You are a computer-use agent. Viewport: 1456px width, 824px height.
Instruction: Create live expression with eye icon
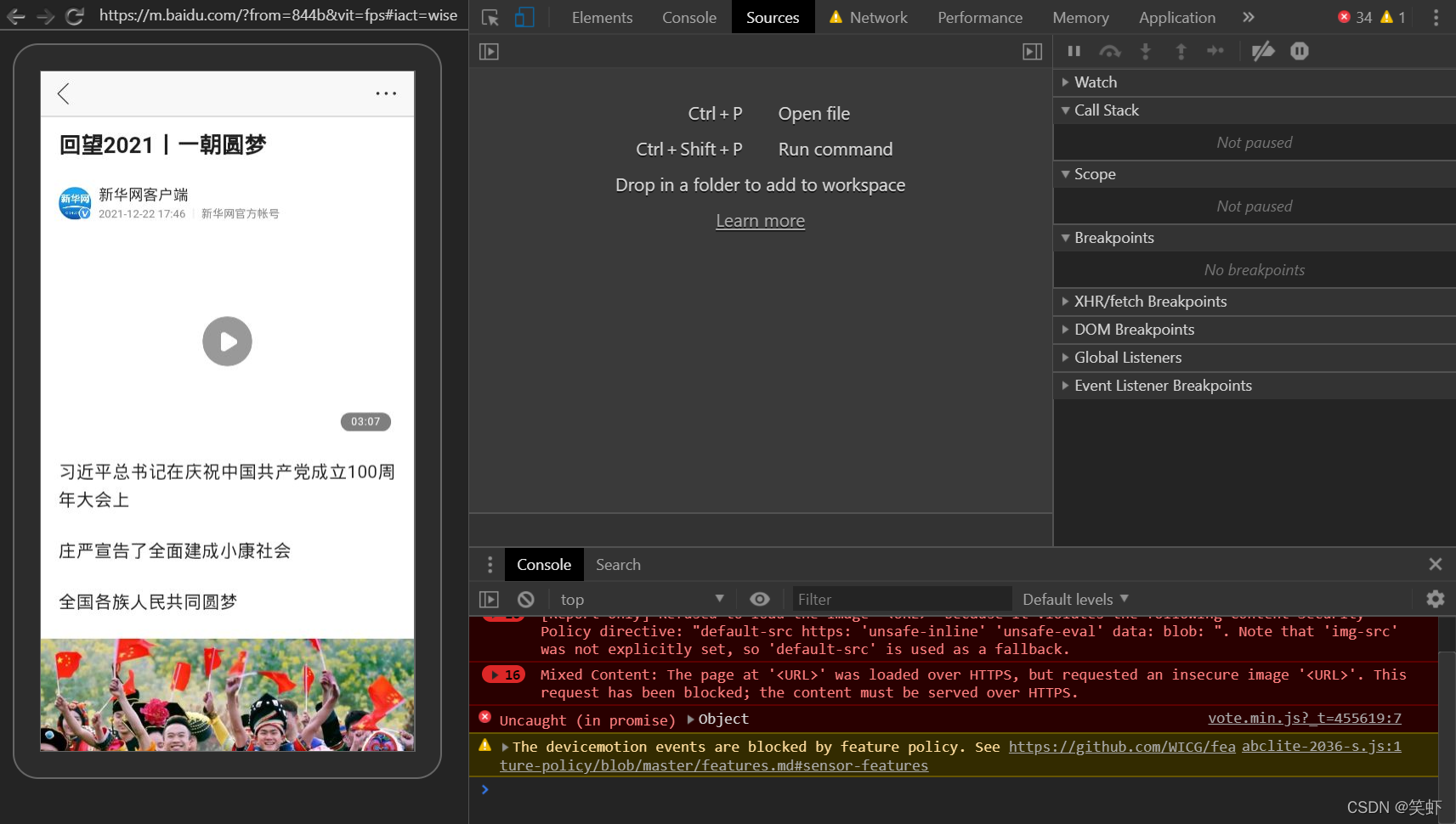[760, 600]
